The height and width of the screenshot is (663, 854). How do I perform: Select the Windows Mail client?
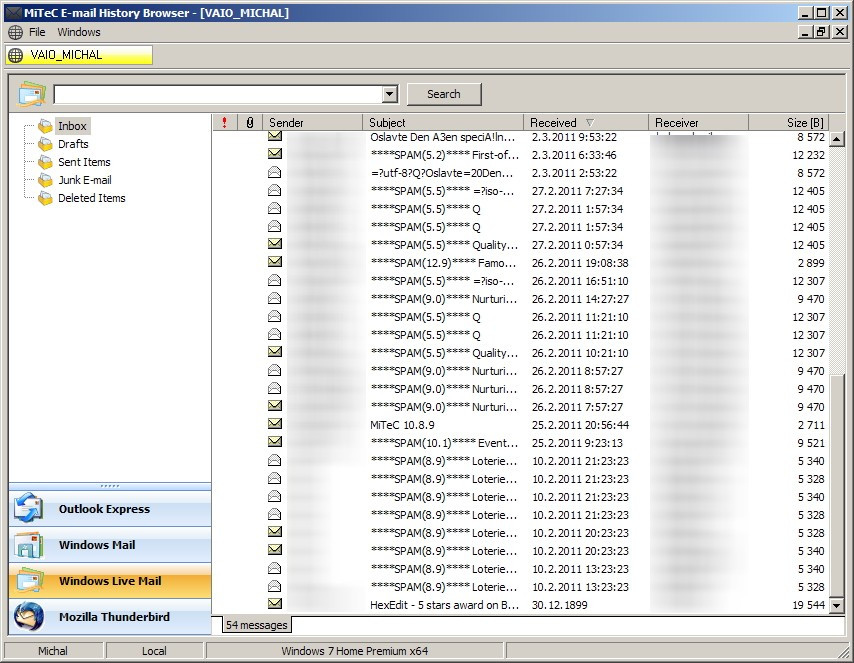point(110,545)
